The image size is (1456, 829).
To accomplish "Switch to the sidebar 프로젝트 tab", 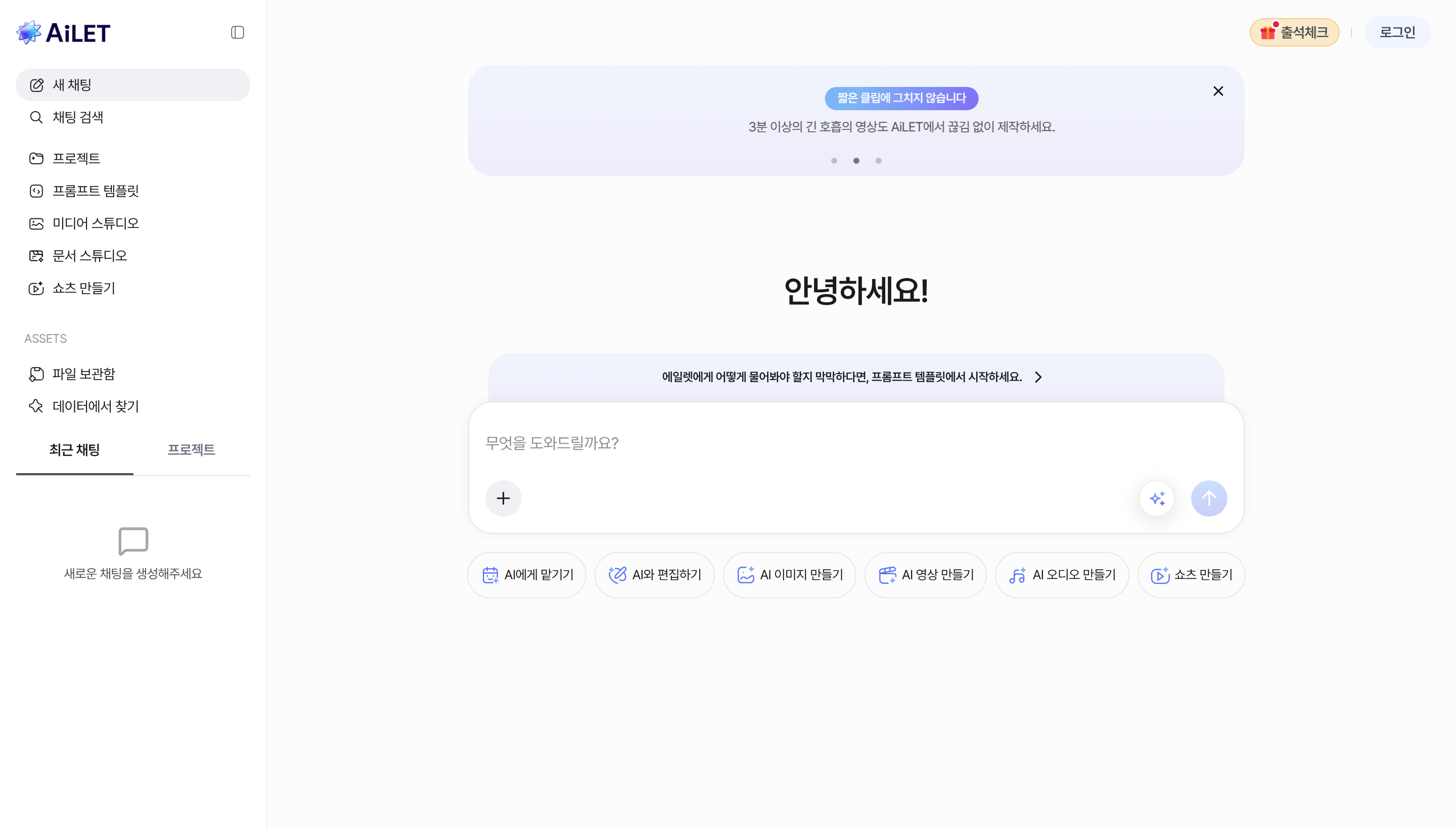I will [191, 450].
